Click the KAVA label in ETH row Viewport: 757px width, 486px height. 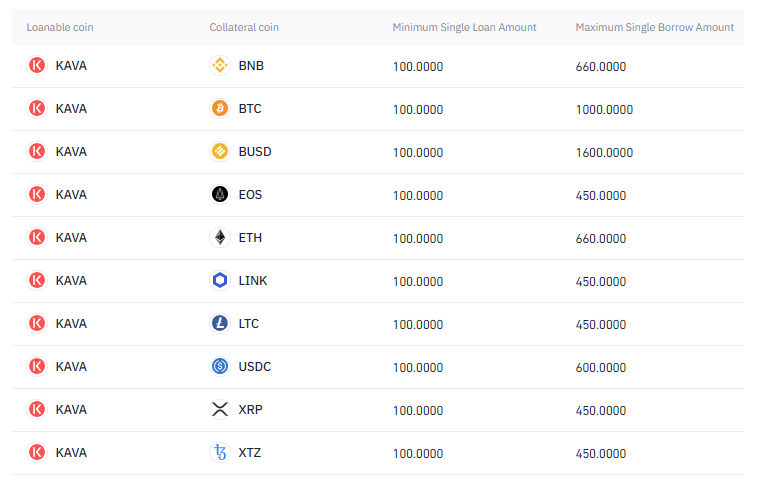[71, 237]
